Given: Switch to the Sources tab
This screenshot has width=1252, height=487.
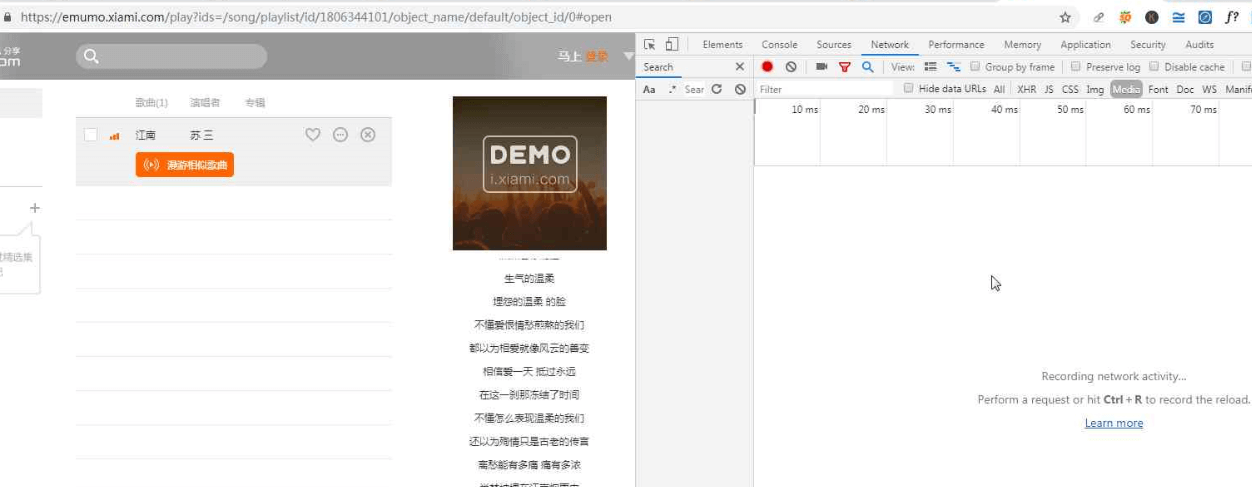Looking at the screenshot, I should coord(833,44).
